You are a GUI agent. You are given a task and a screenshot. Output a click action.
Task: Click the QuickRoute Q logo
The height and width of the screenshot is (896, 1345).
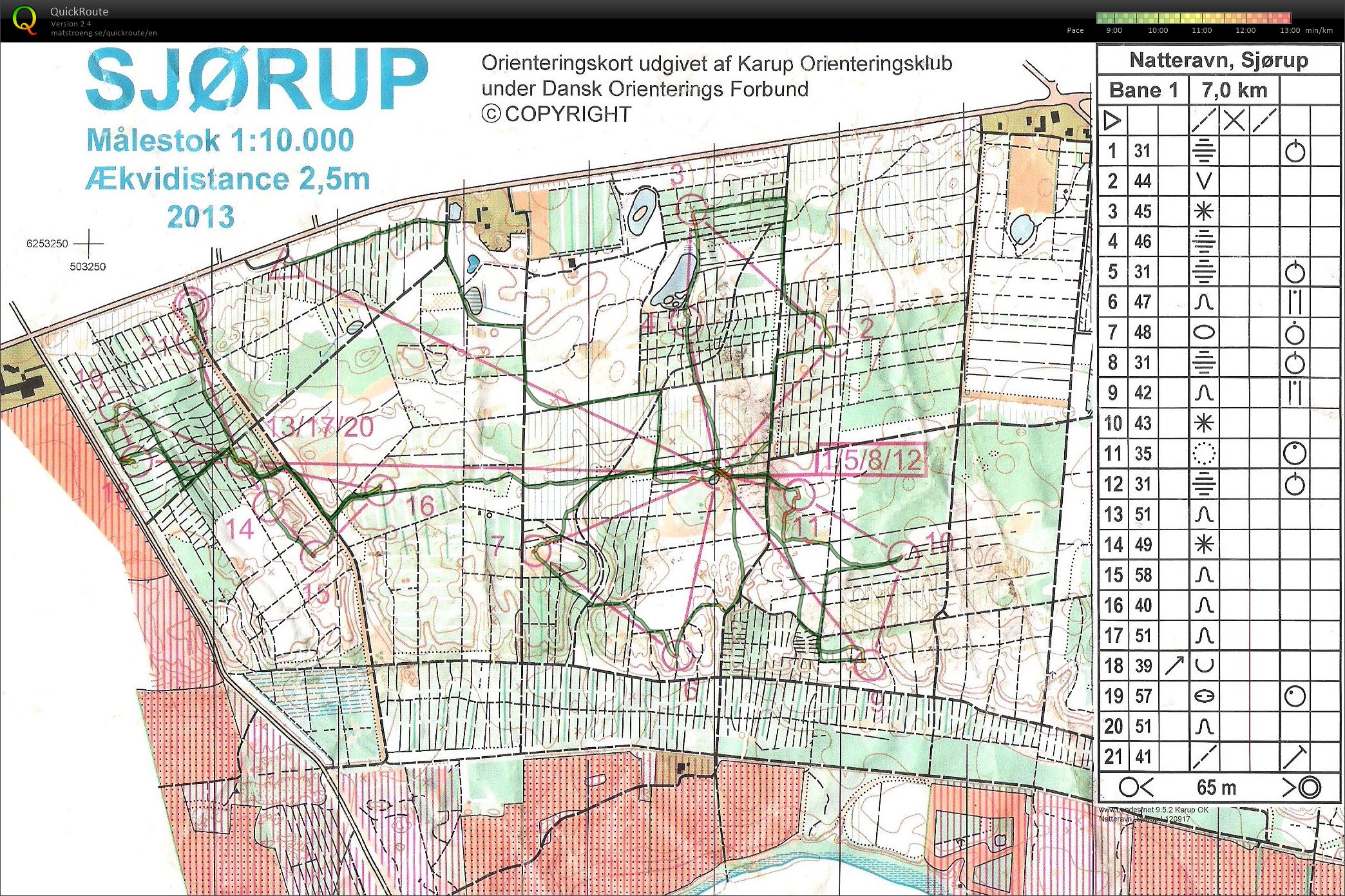tap(24, 19)
